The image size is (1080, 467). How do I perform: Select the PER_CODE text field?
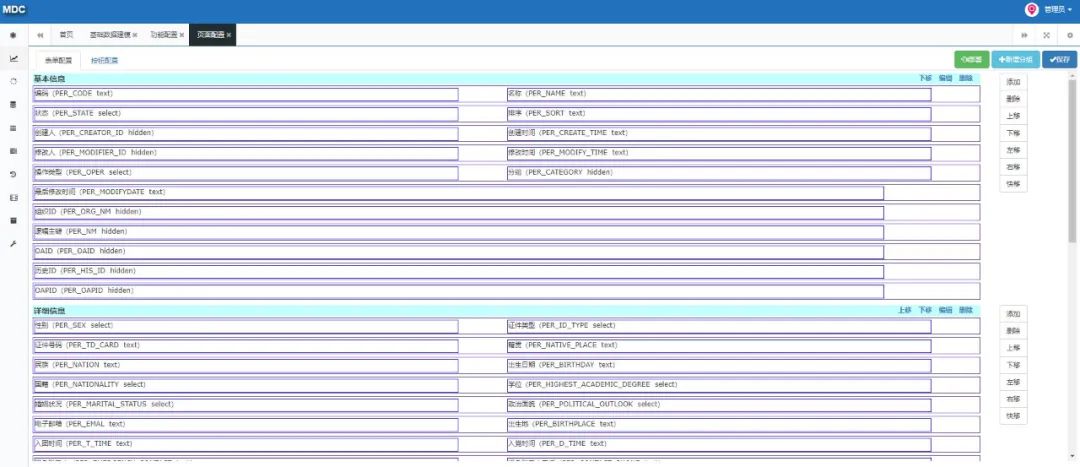(x=245, y=94)
